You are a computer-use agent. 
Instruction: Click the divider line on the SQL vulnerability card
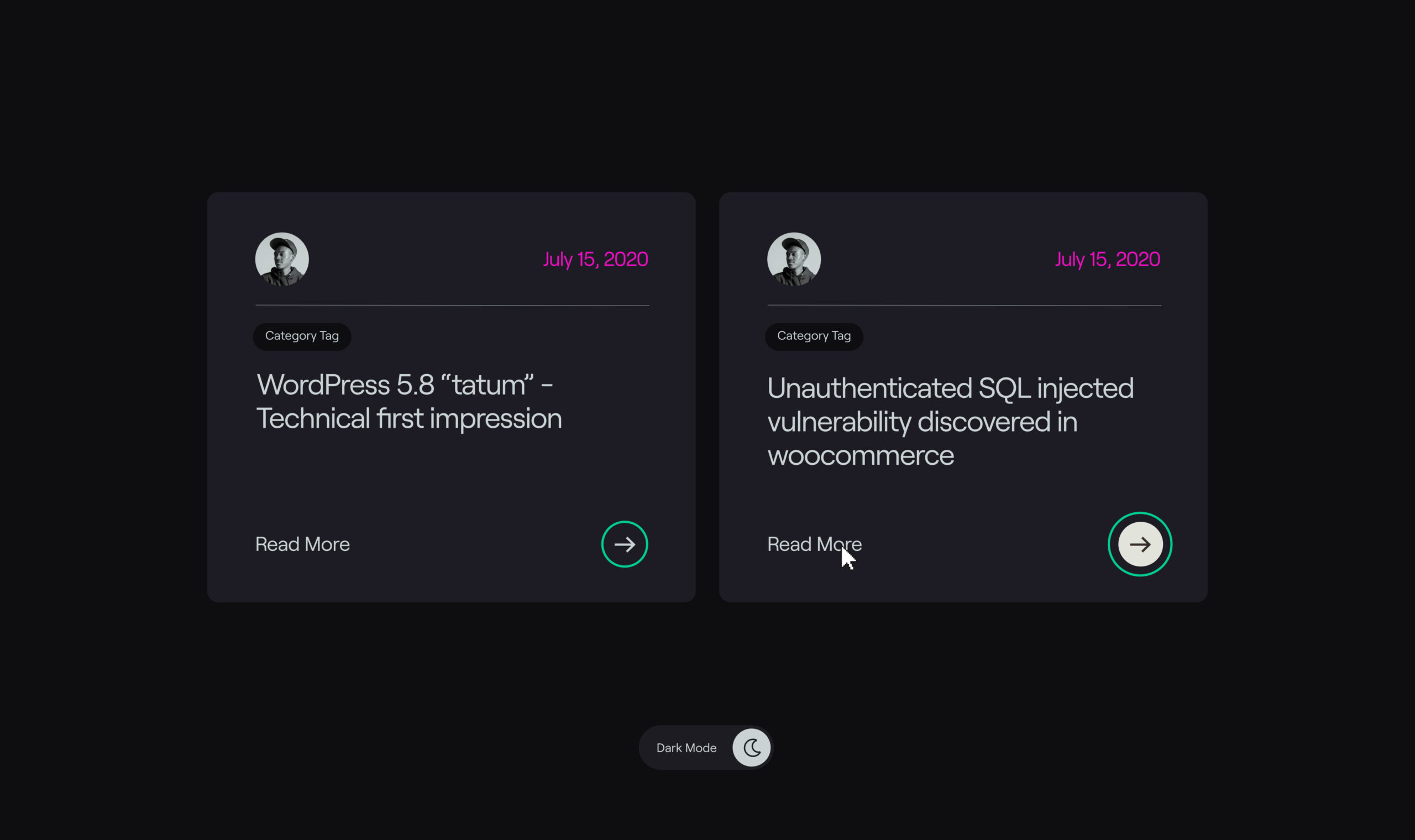964,305
